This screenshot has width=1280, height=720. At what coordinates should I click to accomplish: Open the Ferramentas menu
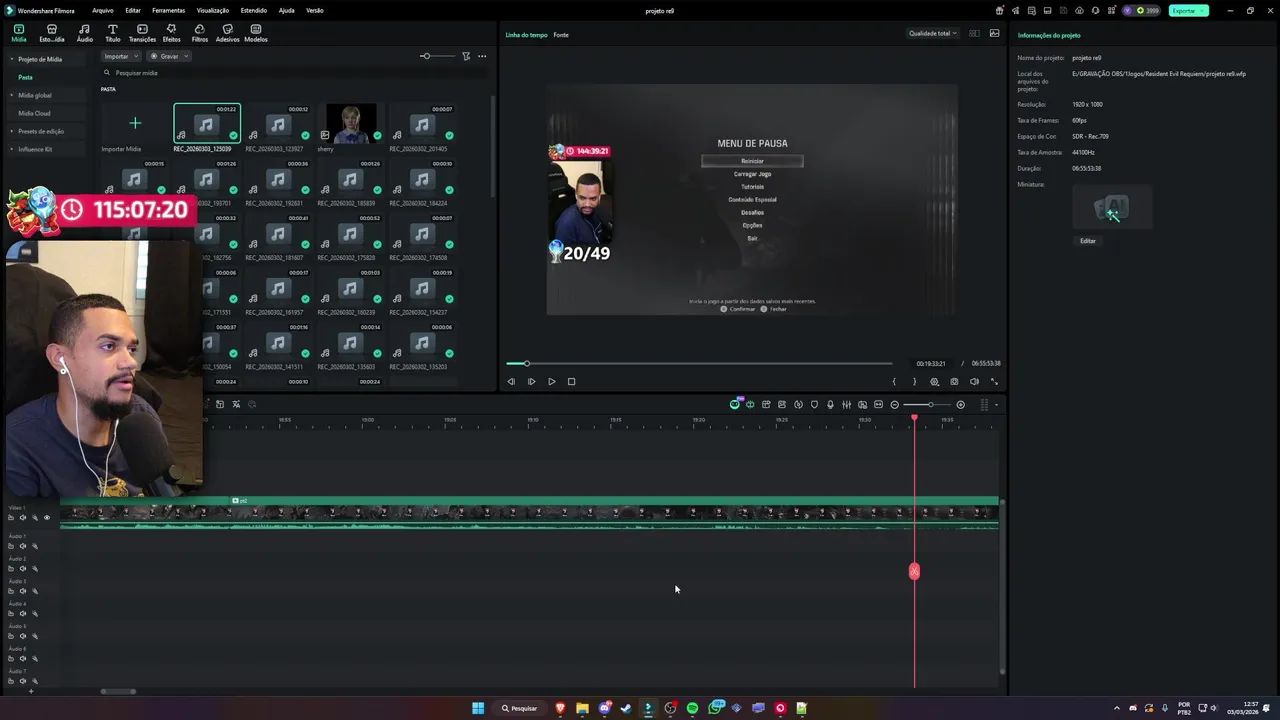[168, 10]
